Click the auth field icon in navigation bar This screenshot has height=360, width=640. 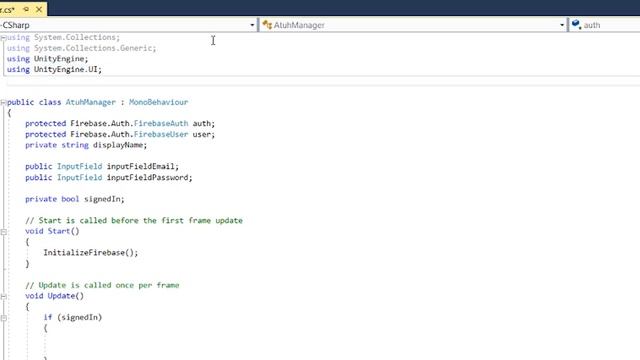(576, 24)
